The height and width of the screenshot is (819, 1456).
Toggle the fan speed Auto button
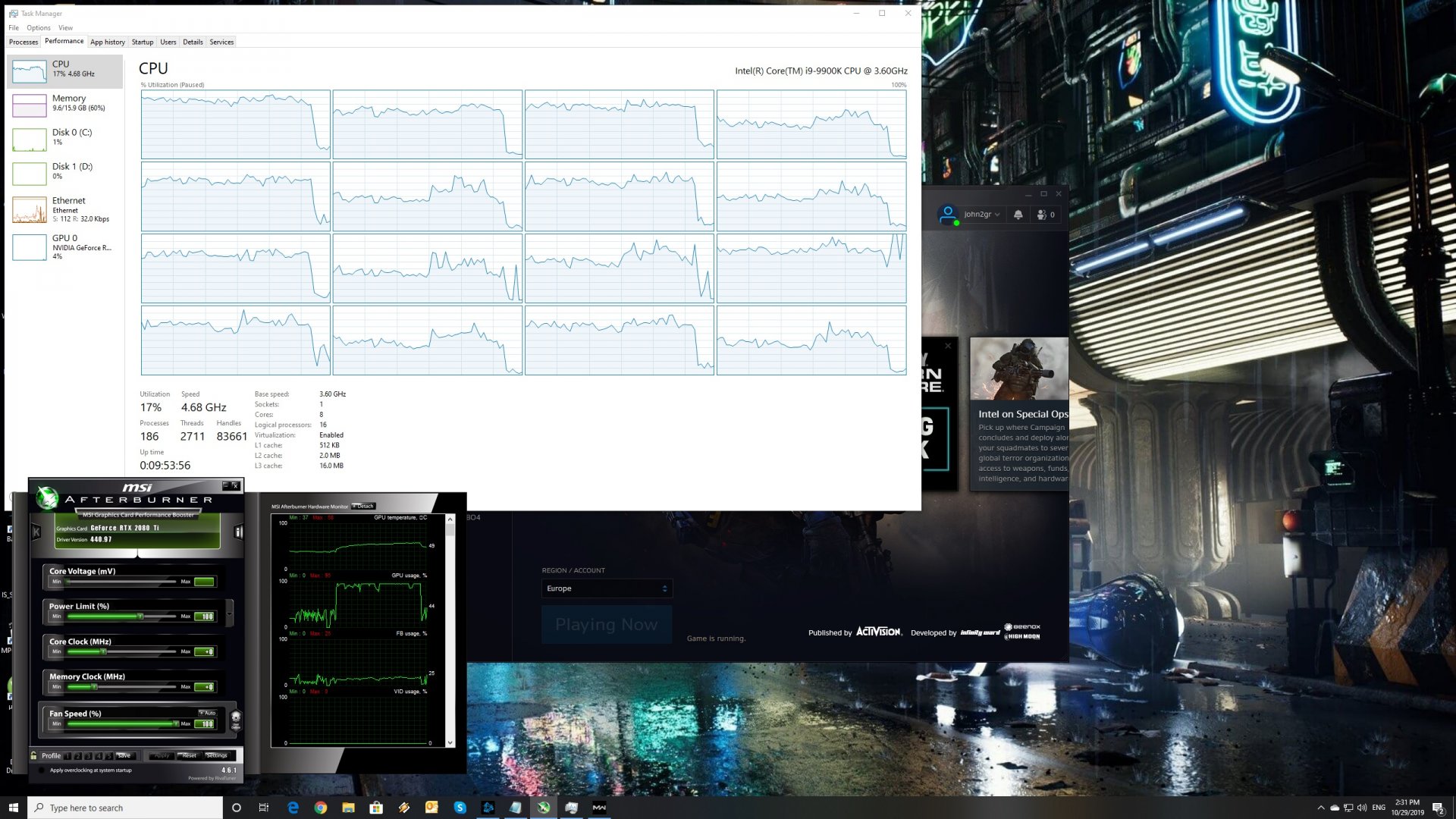point(208,713)
